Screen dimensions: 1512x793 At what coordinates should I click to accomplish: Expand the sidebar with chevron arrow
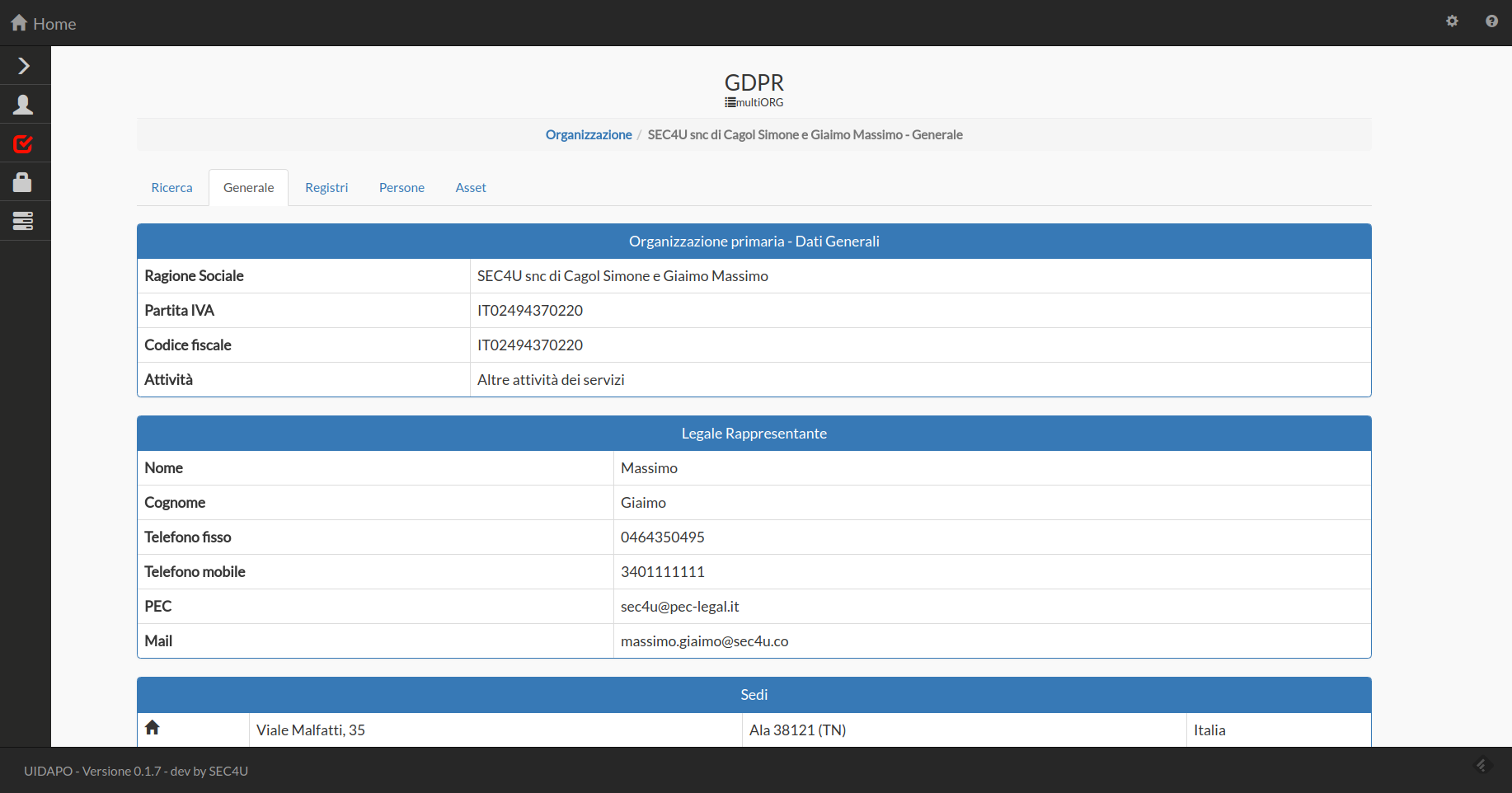click(x=24, y=66)
